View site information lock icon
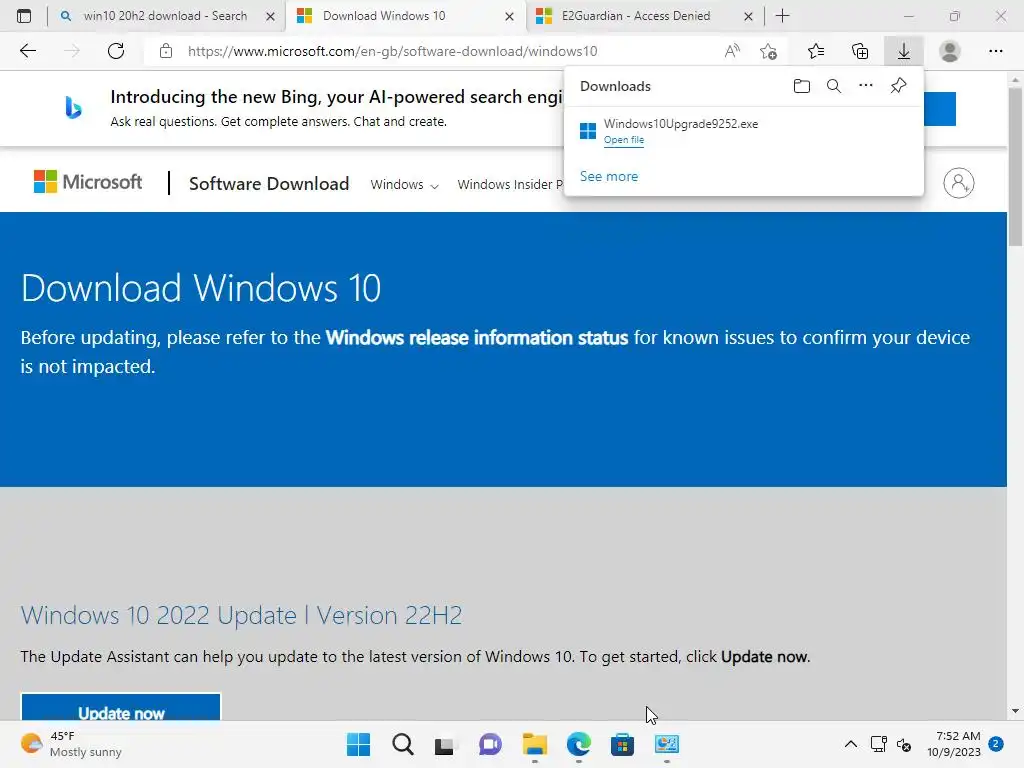 pyautogui.click(x=166, y=51)
